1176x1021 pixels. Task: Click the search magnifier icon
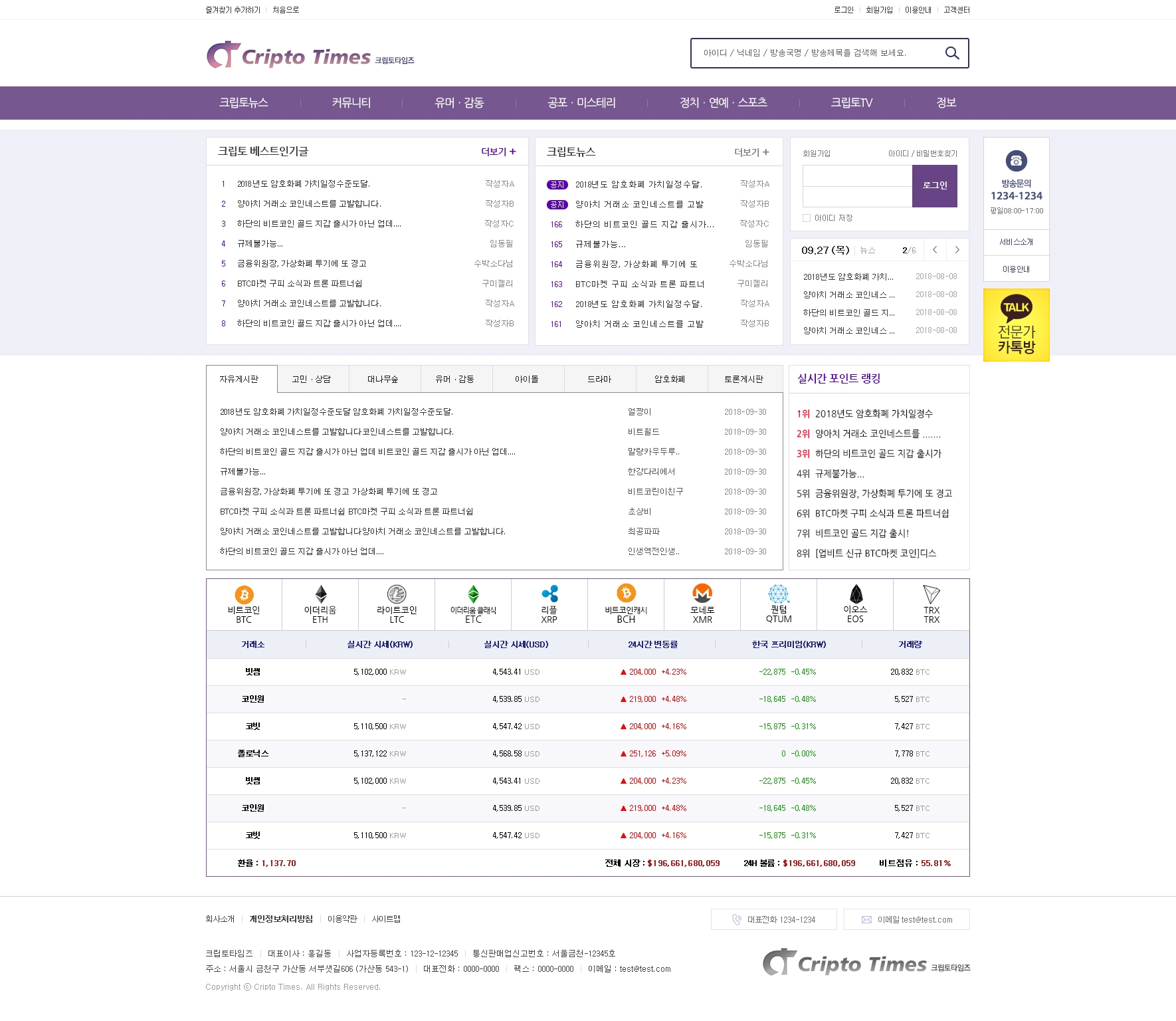[x=951, y=53]
